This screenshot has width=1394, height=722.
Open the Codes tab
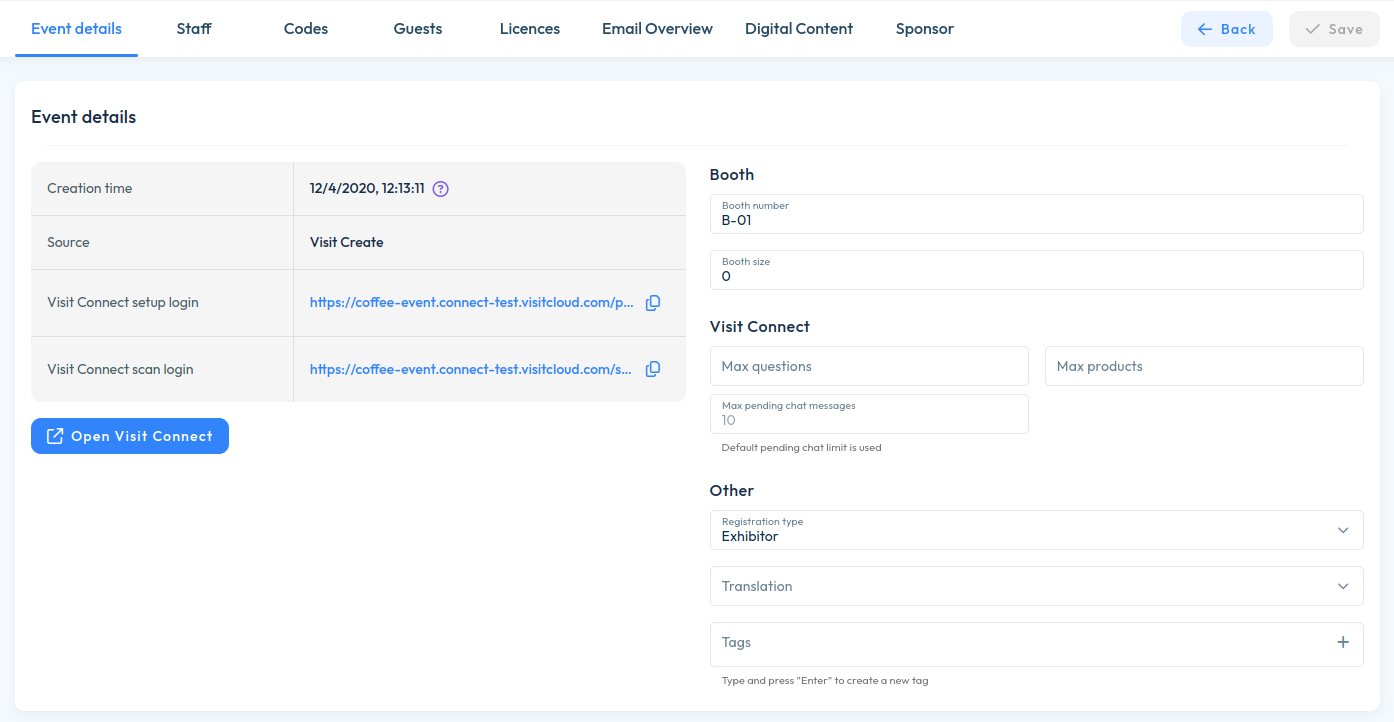[x=306, y=29]
